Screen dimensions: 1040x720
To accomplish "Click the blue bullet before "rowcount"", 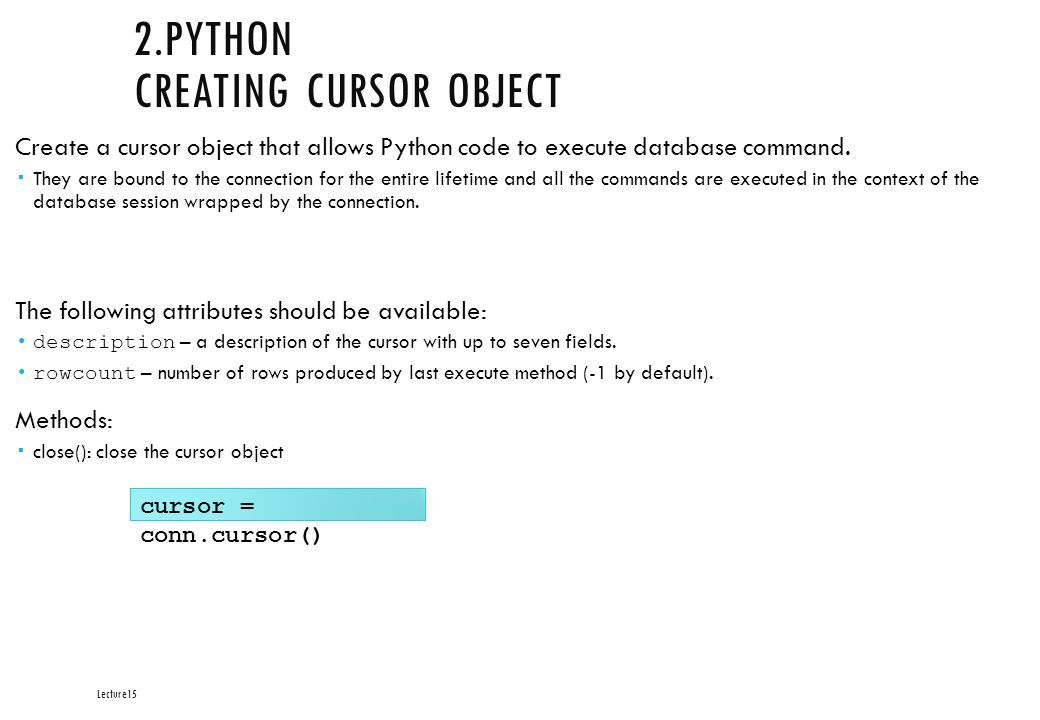I will [21, 373].
